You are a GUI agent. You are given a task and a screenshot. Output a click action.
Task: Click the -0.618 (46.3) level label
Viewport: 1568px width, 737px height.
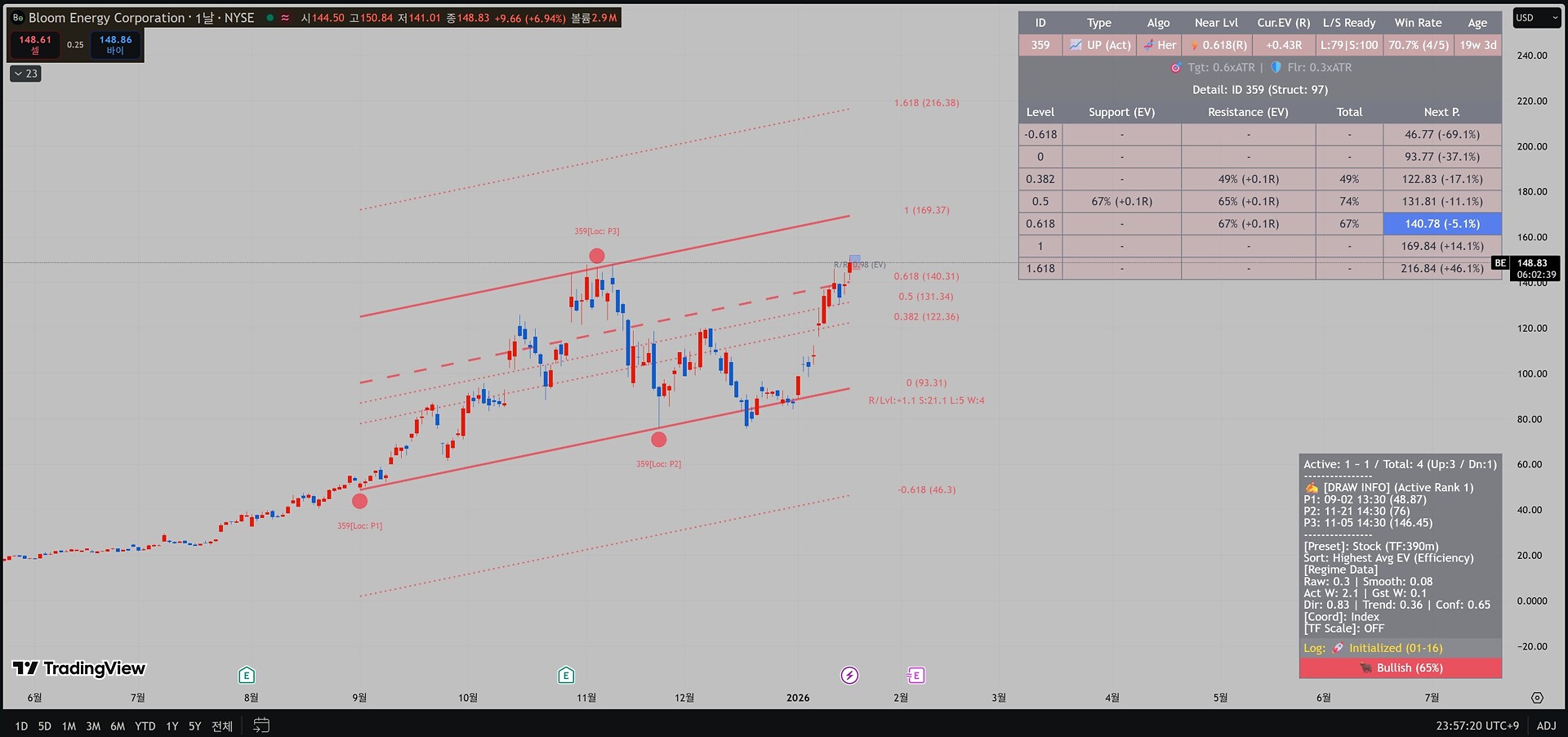pyautogui.click(x=927, y=489)
